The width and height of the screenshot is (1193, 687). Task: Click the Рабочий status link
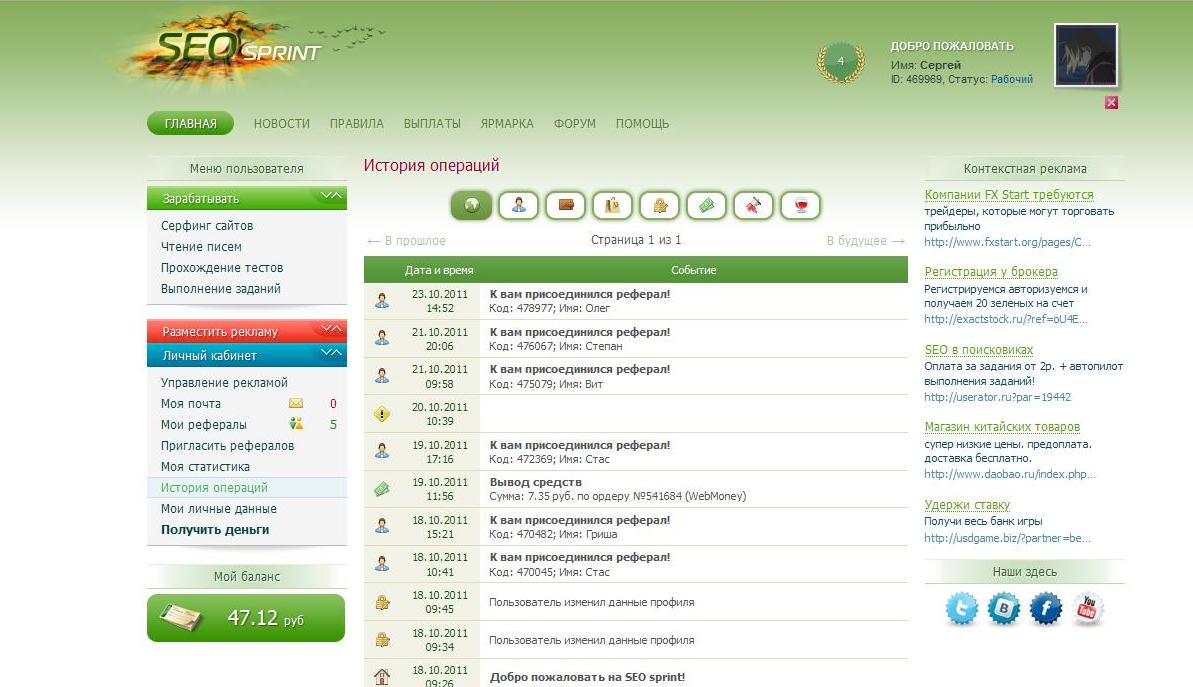[x=1012, y=79]
